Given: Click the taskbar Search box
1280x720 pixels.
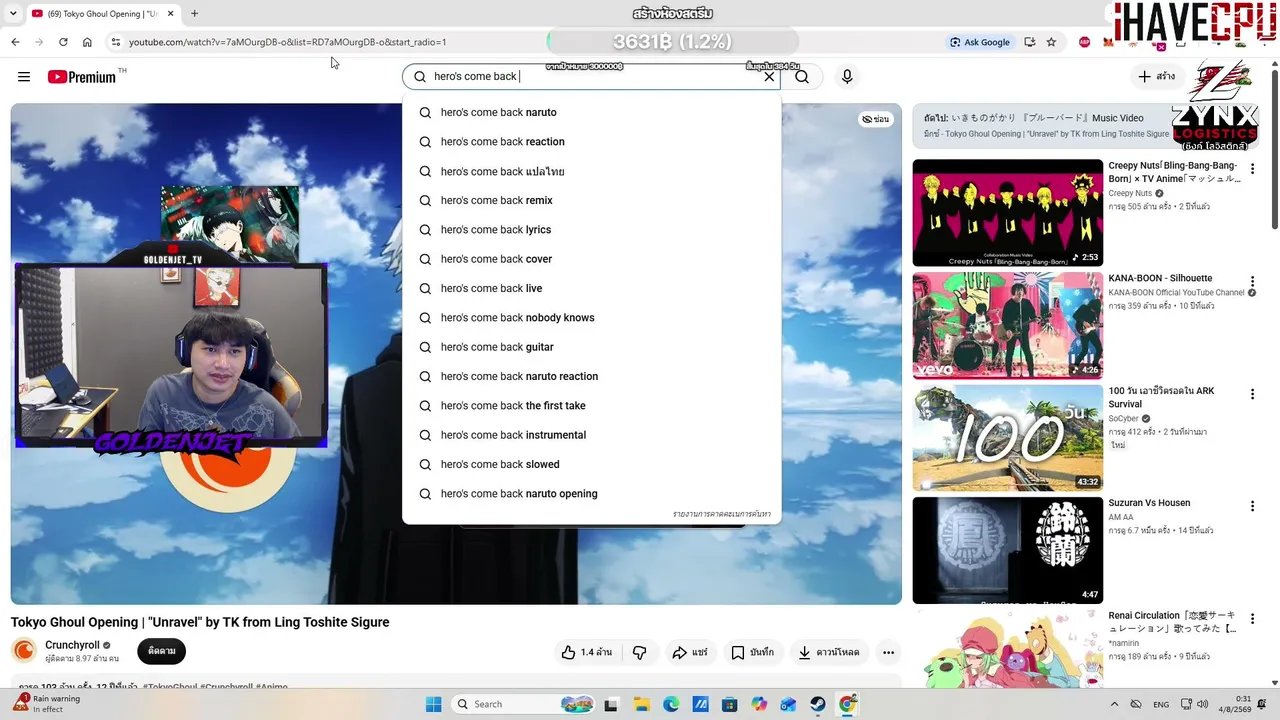Looking at the screenshot, I should point(522,704).
